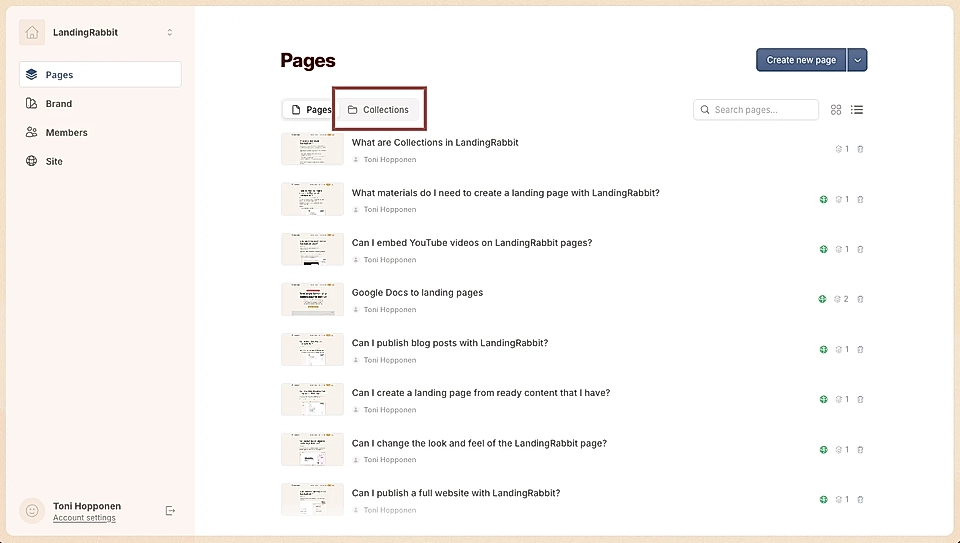The image size is (960, 543).
Task: Click the green published globe on 'full website' row
Action: [x=823, y=500]
